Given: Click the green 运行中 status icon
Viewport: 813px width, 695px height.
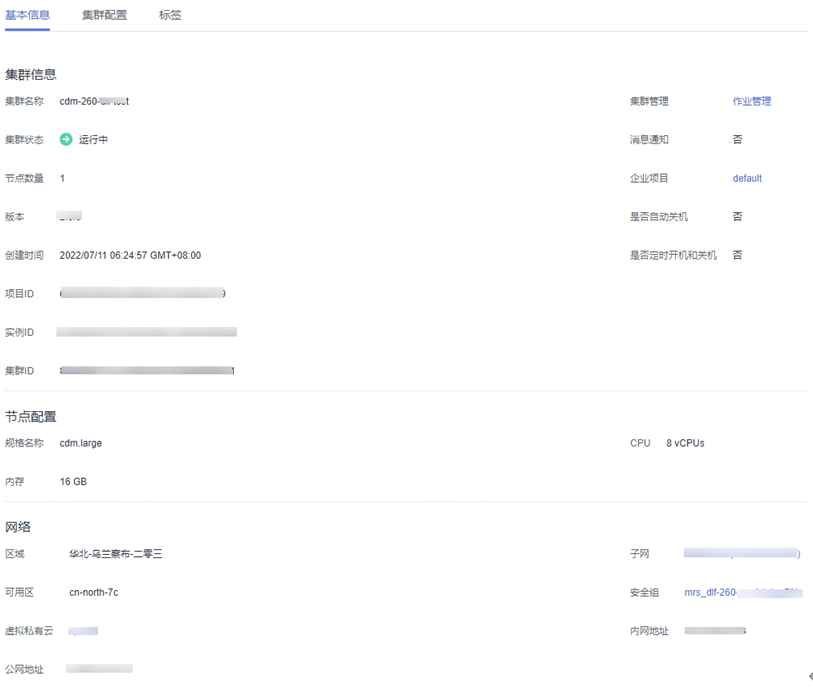Looking at the screenshot, I should pos(66,140).
